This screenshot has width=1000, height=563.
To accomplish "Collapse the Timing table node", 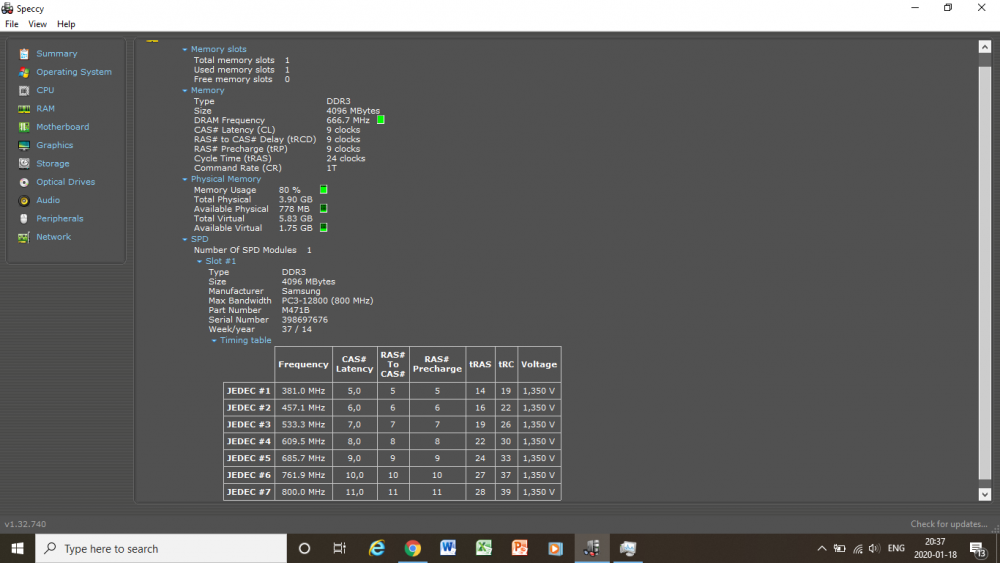I will tap(214, 341).
